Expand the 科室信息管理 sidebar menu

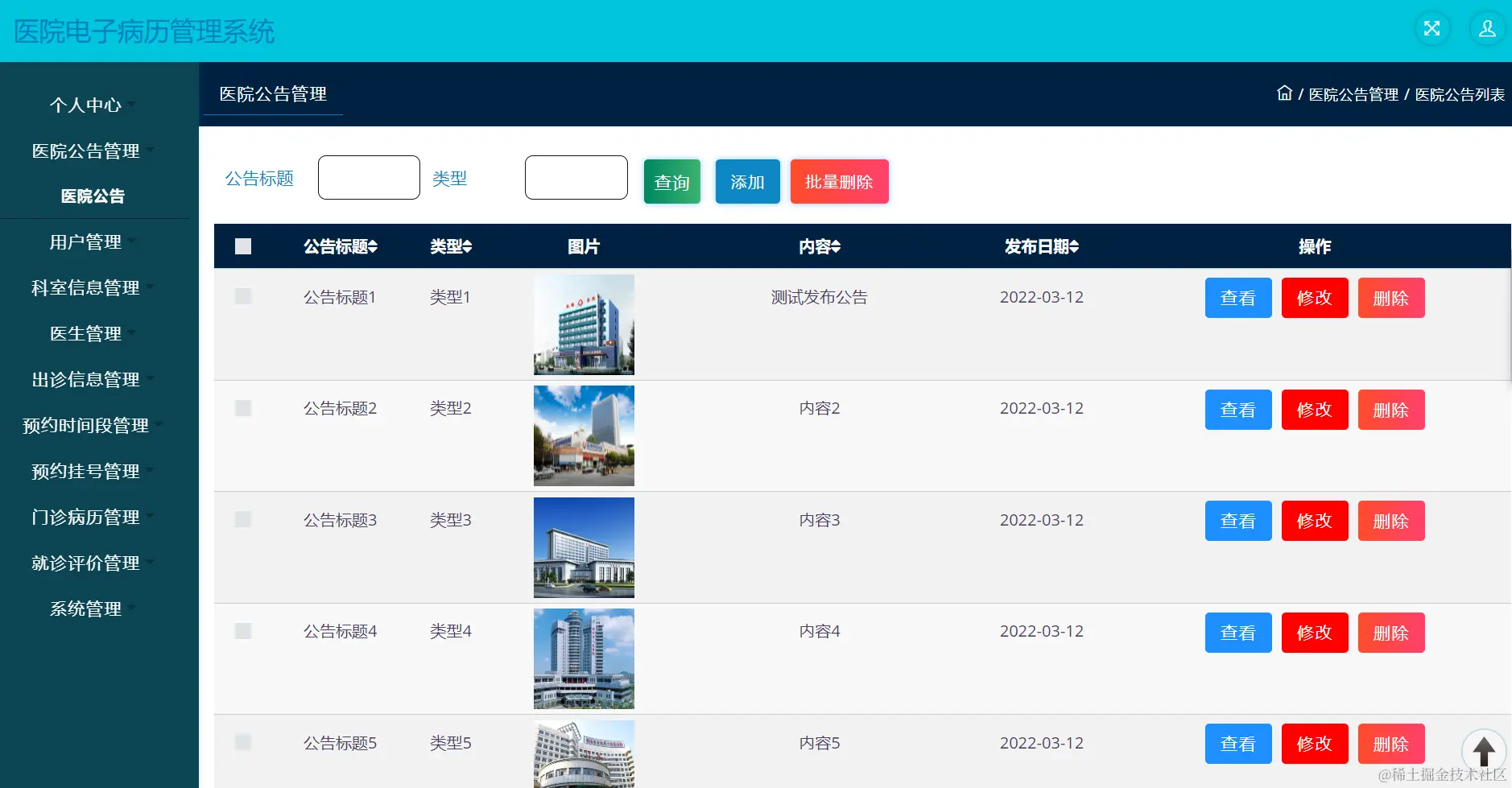(x=93, y=287)
